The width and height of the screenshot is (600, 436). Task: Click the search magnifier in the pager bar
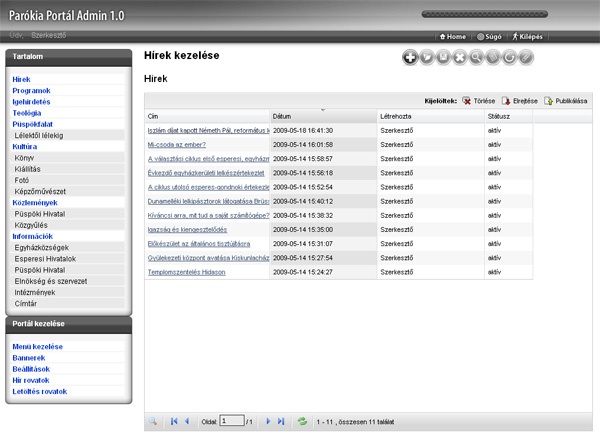155,422
